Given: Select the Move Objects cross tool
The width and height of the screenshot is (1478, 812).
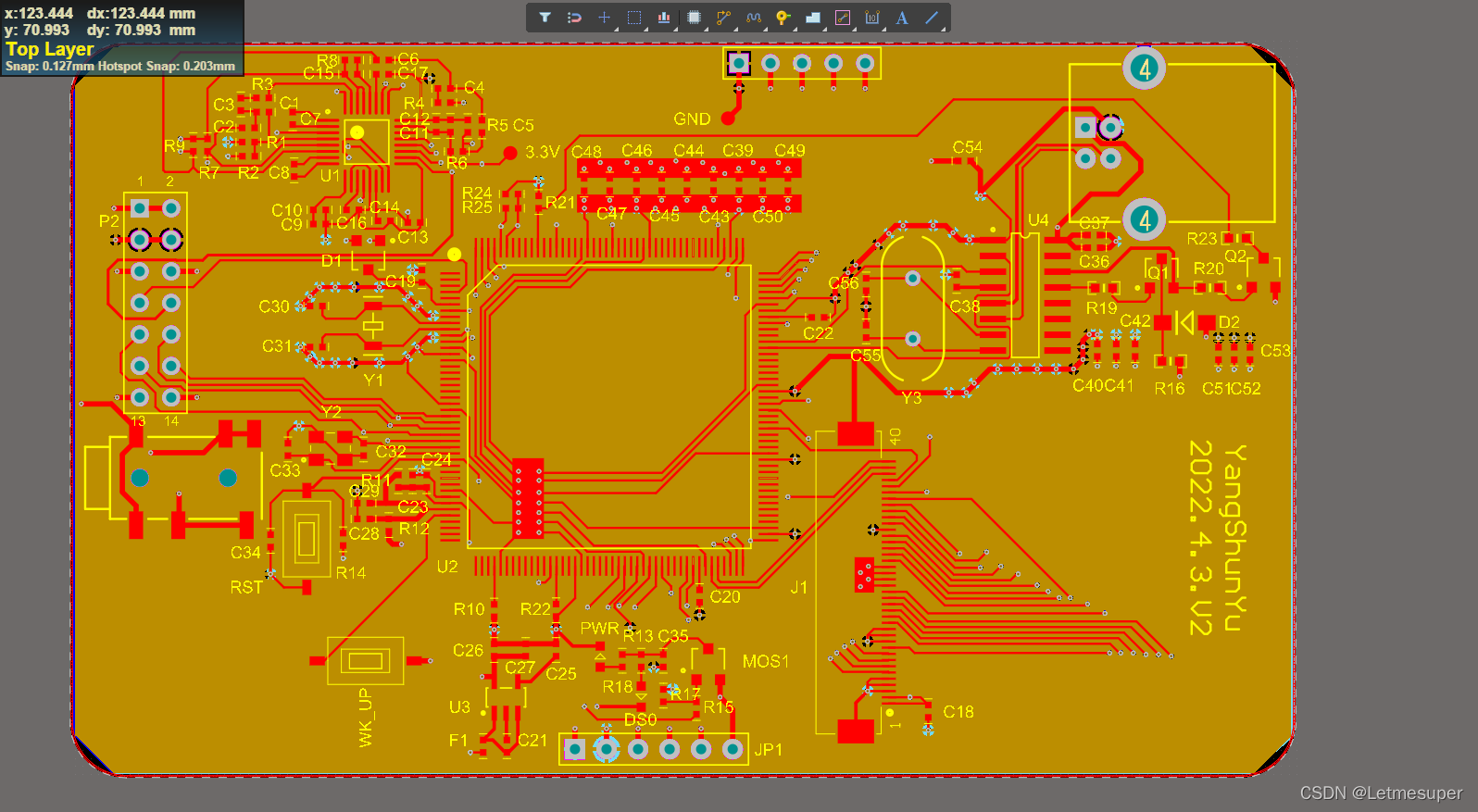Looking at the screenshot, I should (x=604, y=18).
